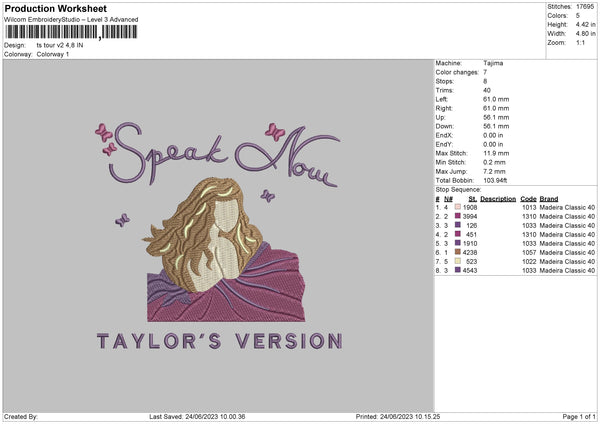Click the Machine value 'Tajima'

(x=493, y=63)
